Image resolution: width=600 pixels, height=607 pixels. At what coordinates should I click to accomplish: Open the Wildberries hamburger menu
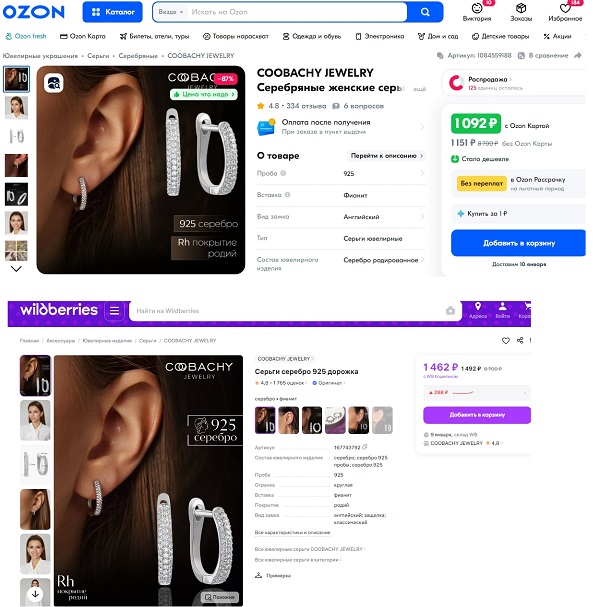click(x=114, y=310)
